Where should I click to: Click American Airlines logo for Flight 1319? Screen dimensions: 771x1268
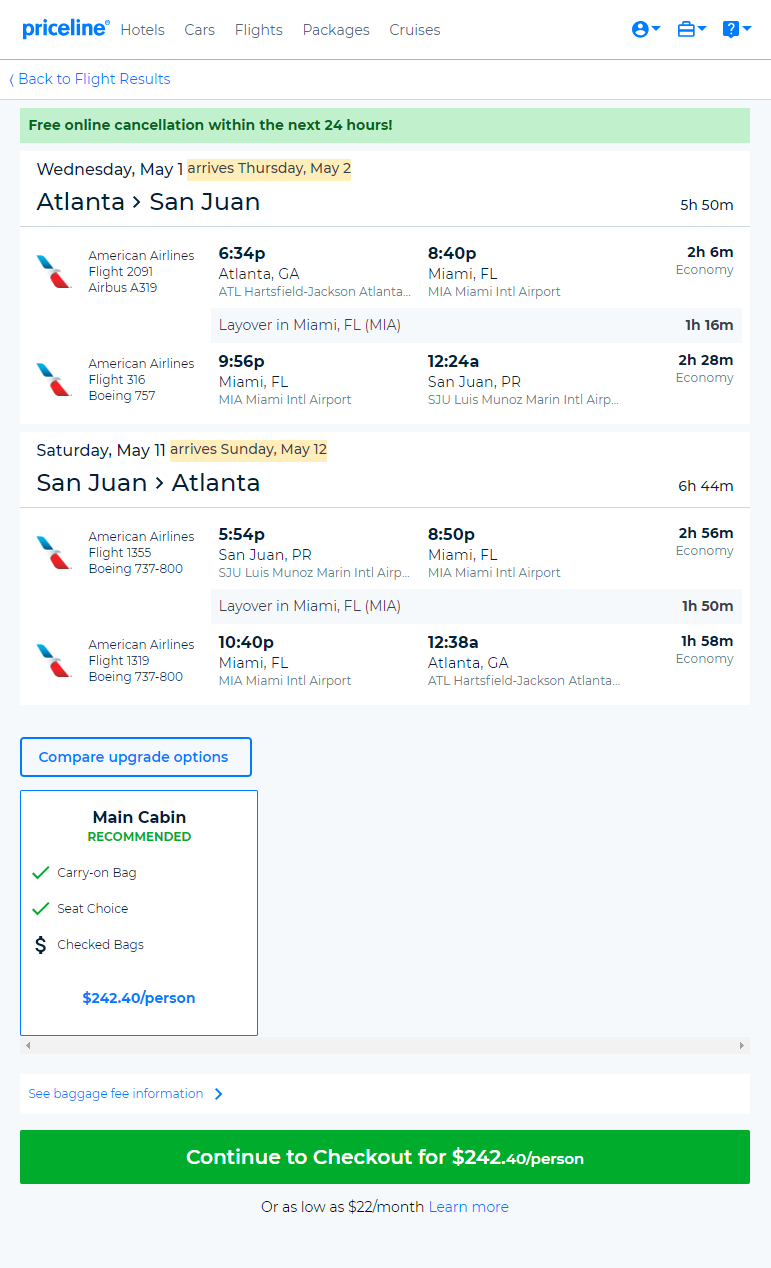[x=54, y=660]
